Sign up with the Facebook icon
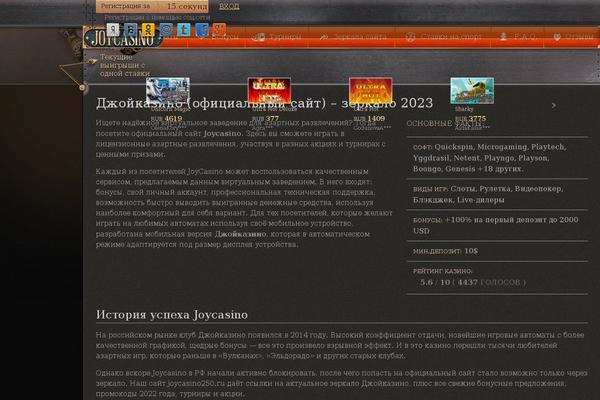The width and height of the screenshot is (600, 400). click(x=202, y=29)
